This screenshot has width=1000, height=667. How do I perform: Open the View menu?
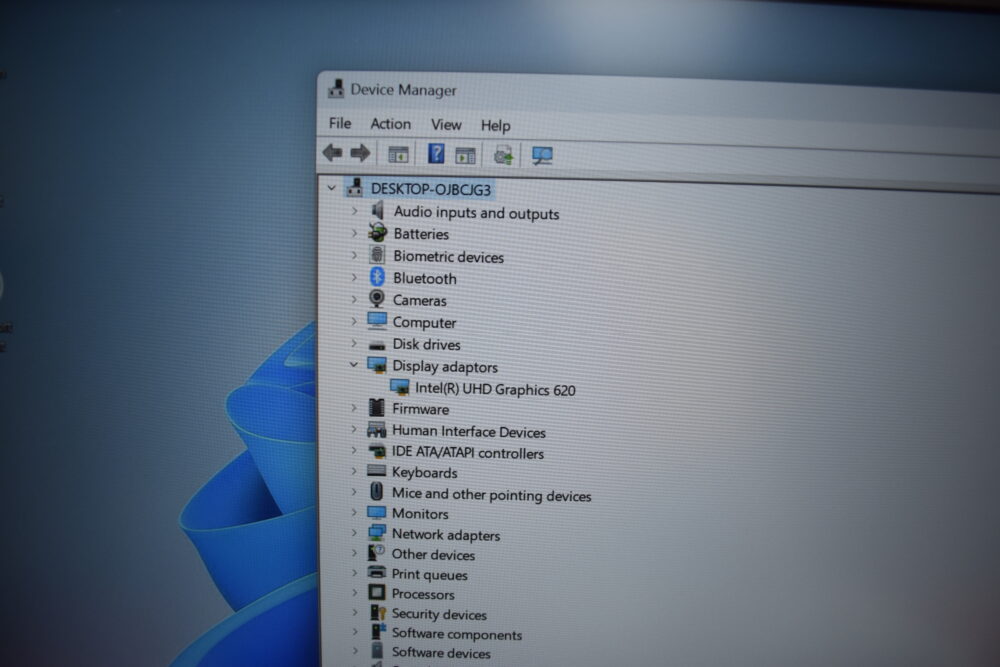click(446, 124)
